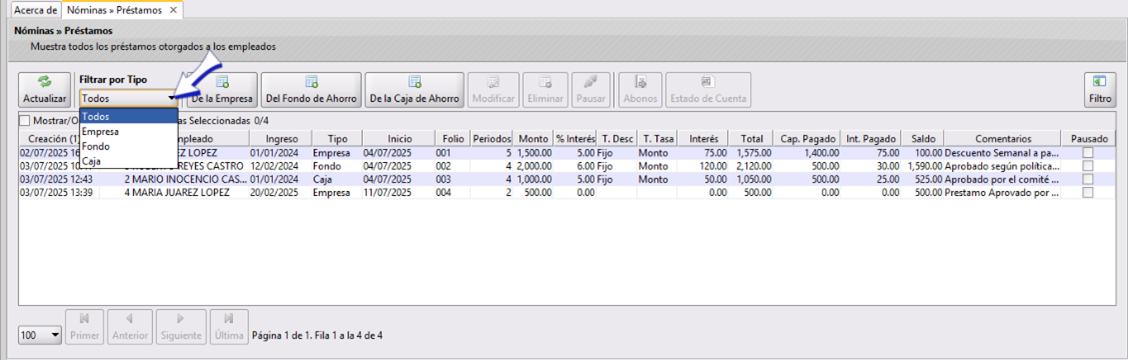Click the total value 2,120.00

[753, 166]
